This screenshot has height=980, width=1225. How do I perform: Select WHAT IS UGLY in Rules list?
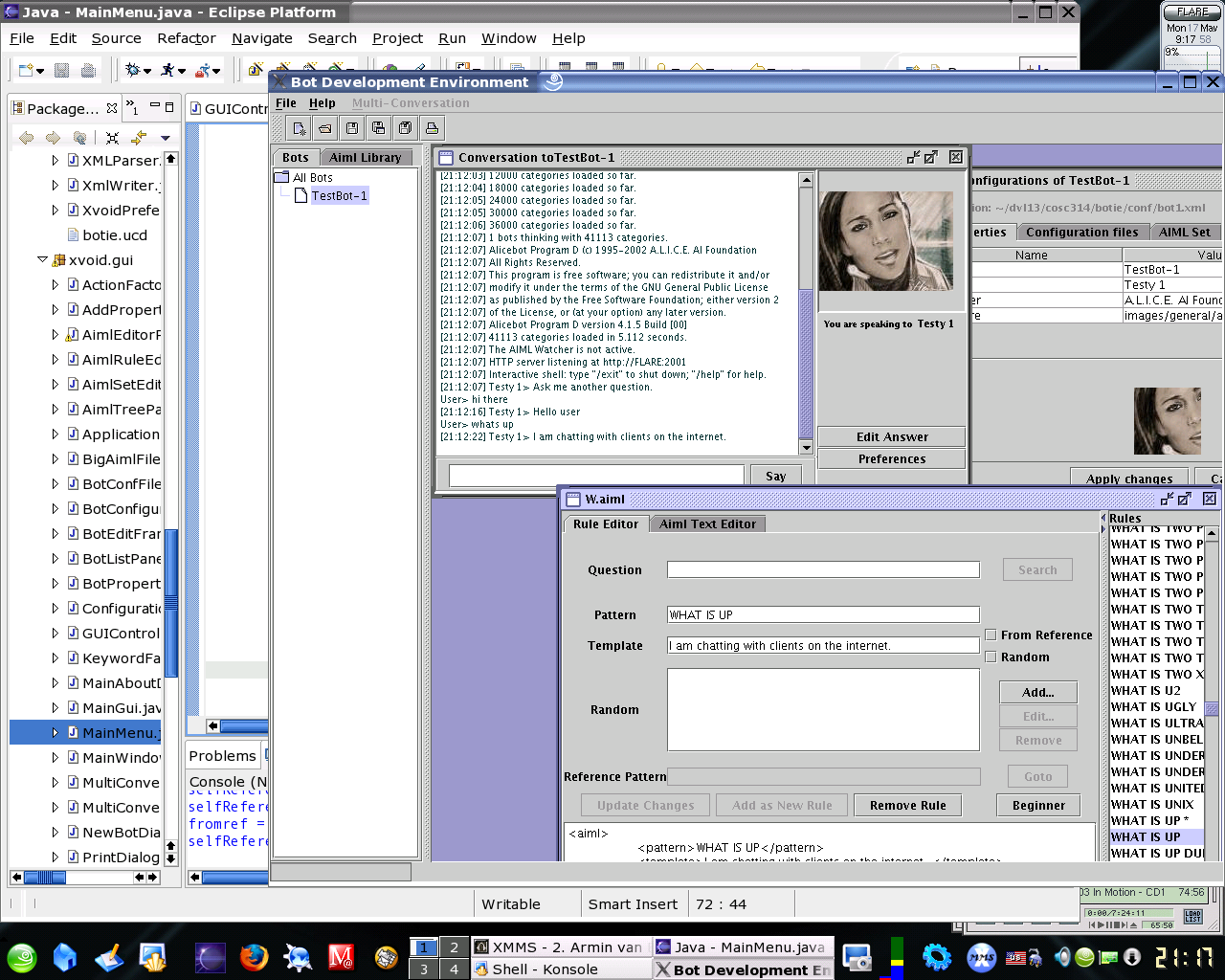[1153, 706]
